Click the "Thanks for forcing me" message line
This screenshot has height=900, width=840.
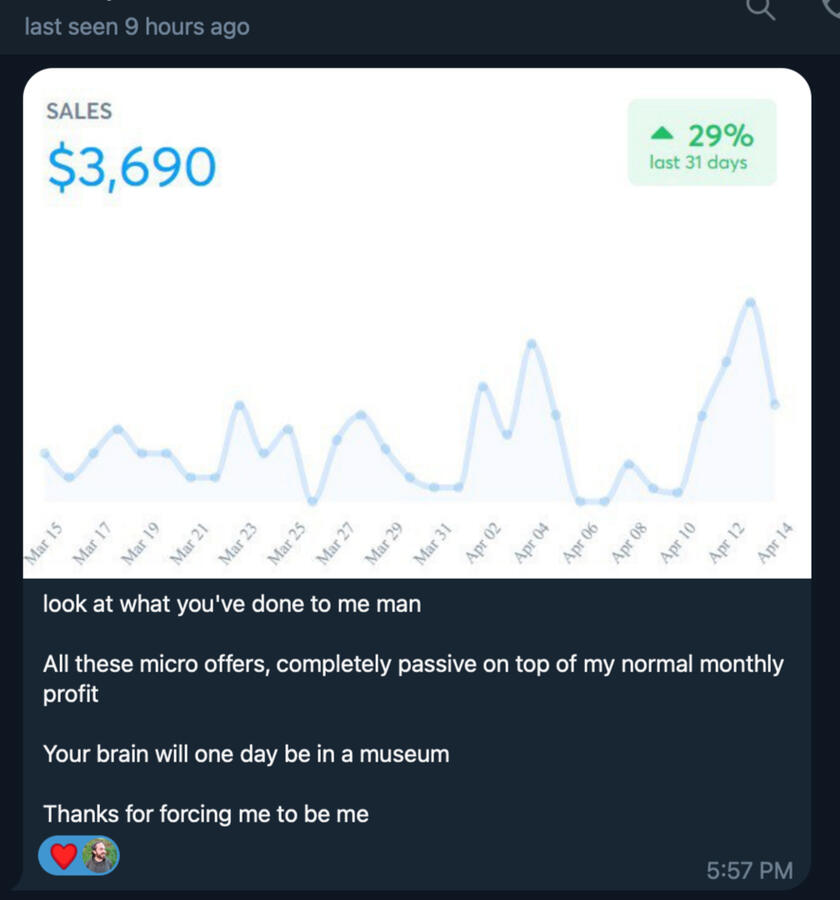206,814
